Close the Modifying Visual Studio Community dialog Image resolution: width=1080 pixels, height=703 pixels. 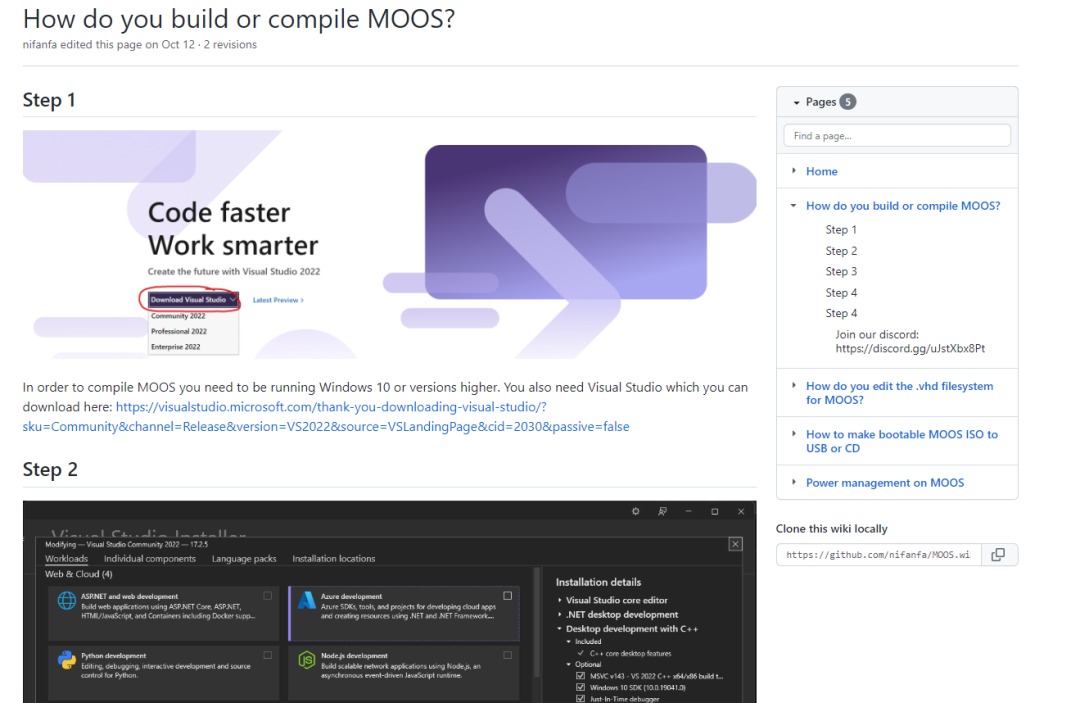pyautogui.click(x=736, y=544)
